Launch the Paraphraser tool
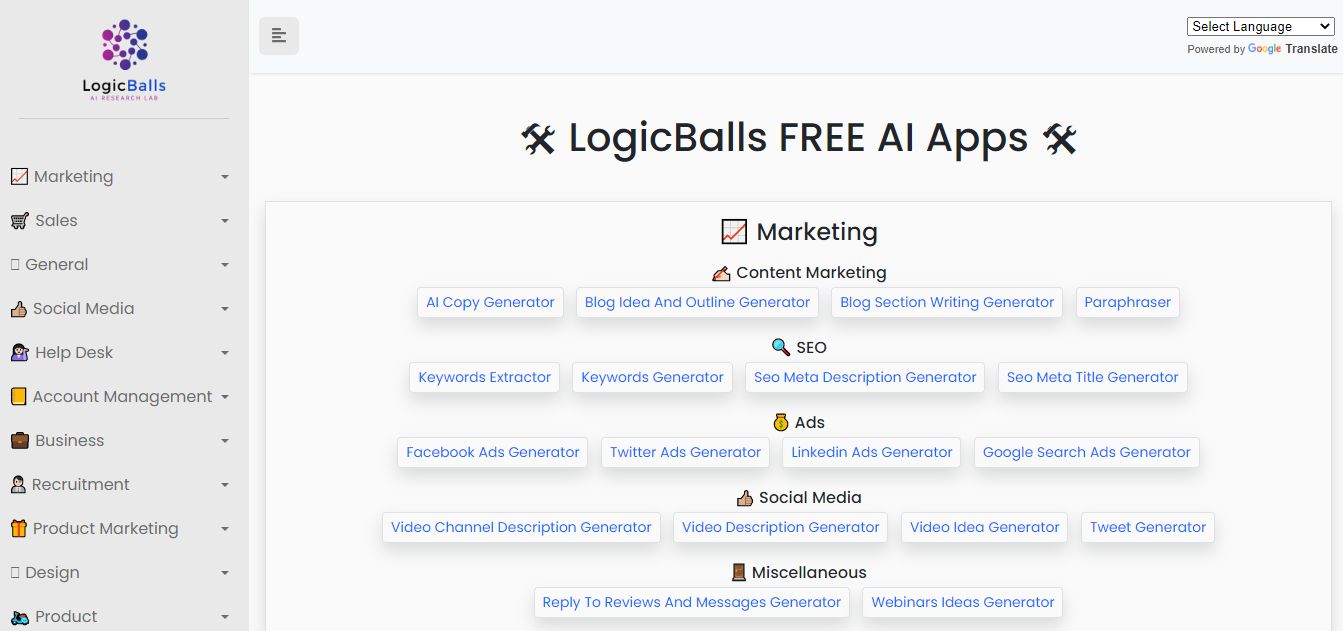Image resolution: width=1343 pixels, height=631 pixels. click(1127, 302)
